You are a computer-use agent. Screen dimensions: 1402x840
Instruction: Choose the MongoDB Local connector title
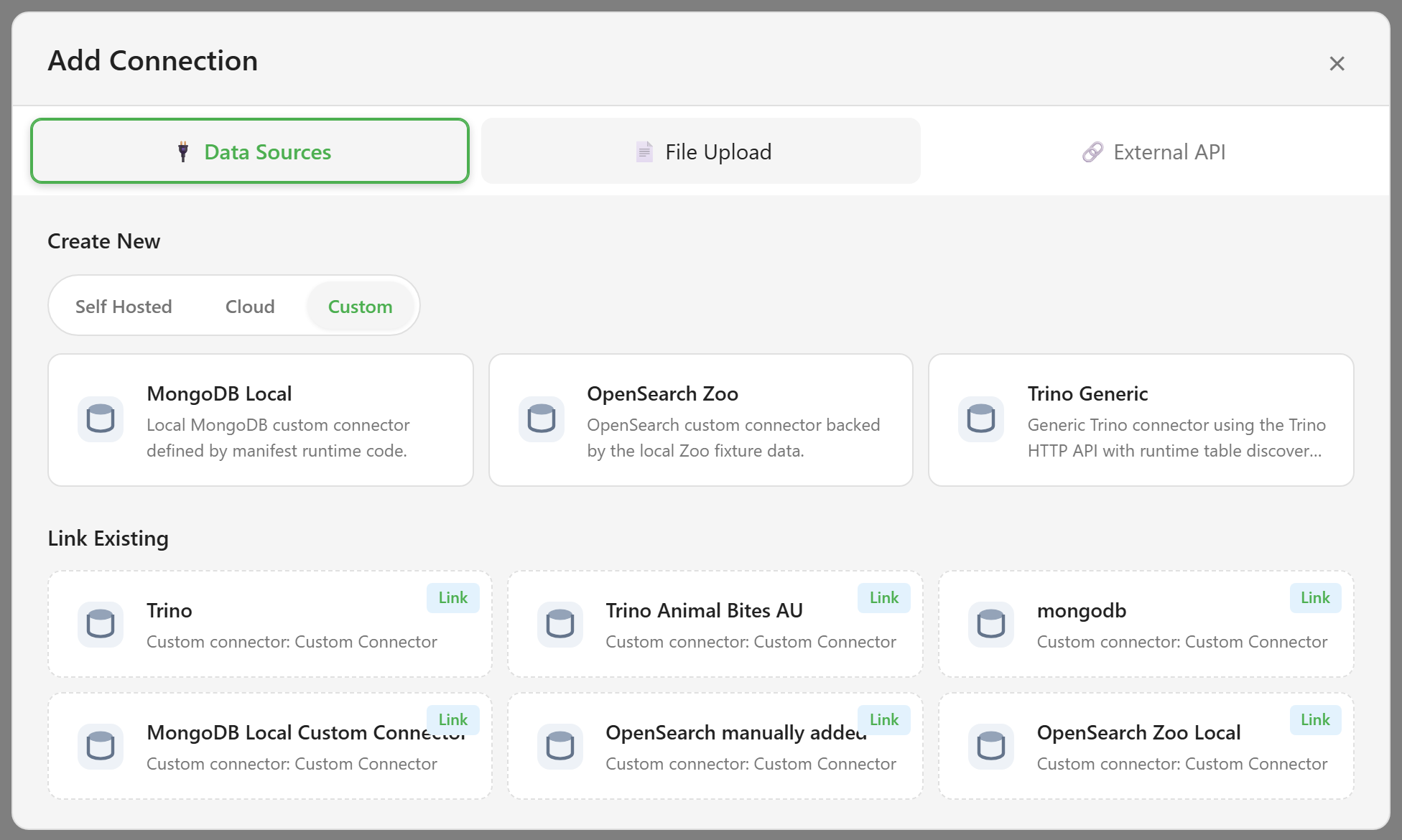click(x=219, y=393)
